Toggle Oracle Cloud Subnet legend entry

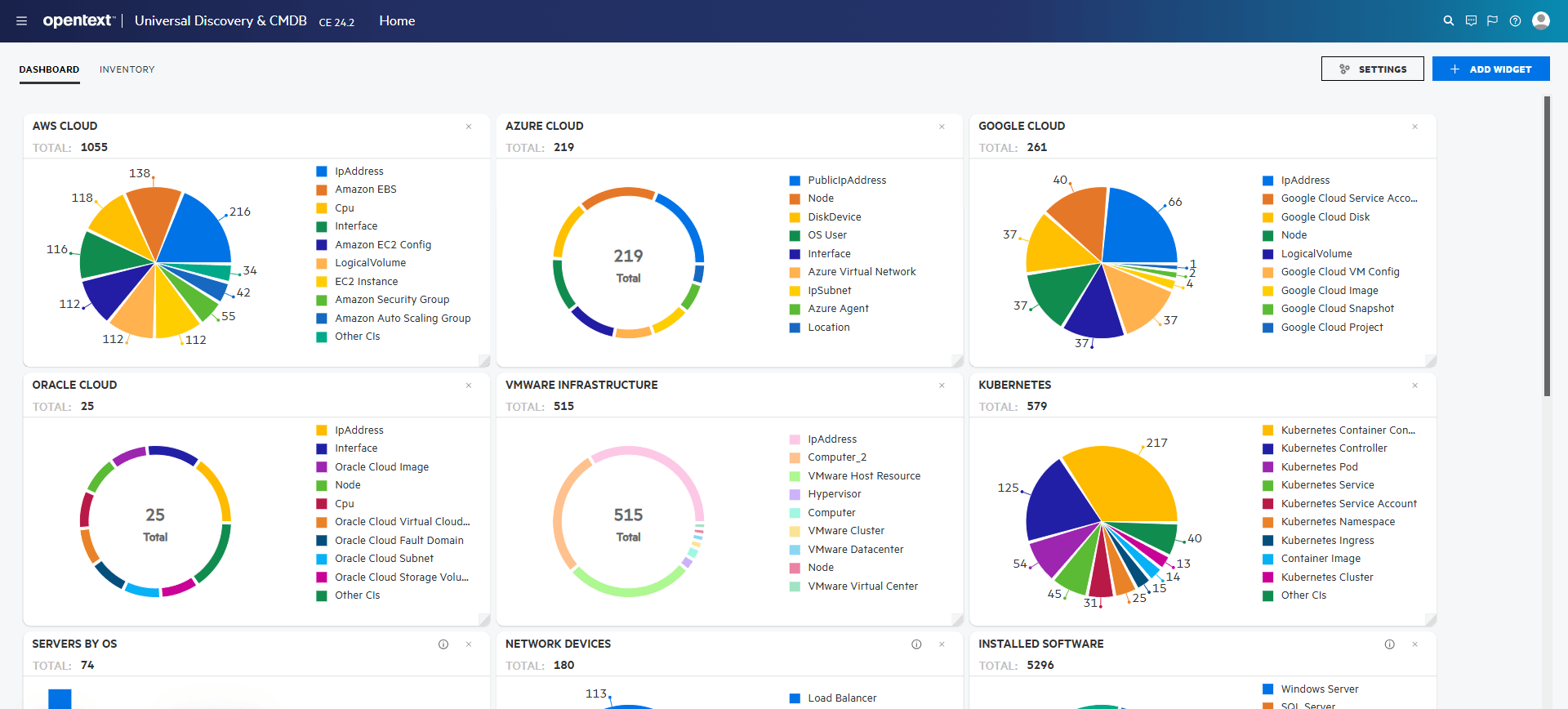(375, 559)
